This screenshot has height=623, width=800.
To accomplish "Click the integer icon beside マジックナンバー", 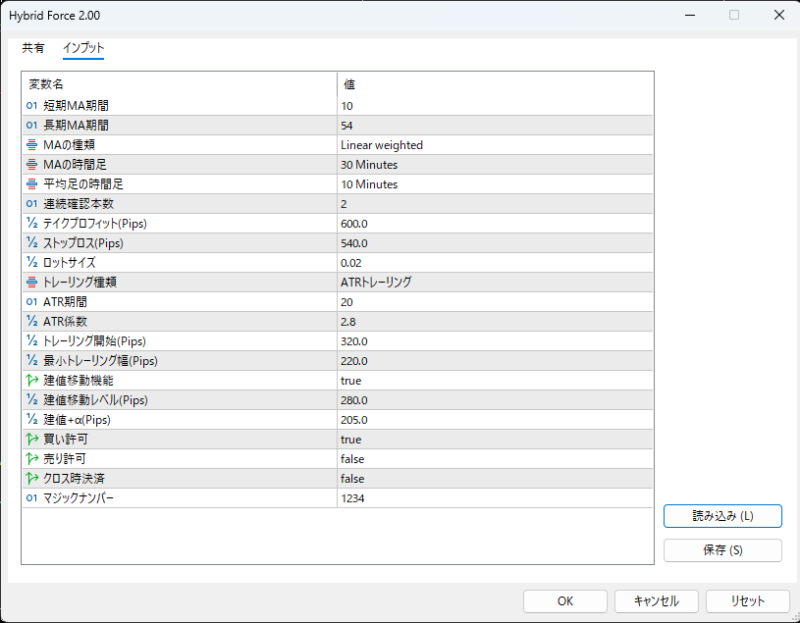I will (x=32, y=498).
